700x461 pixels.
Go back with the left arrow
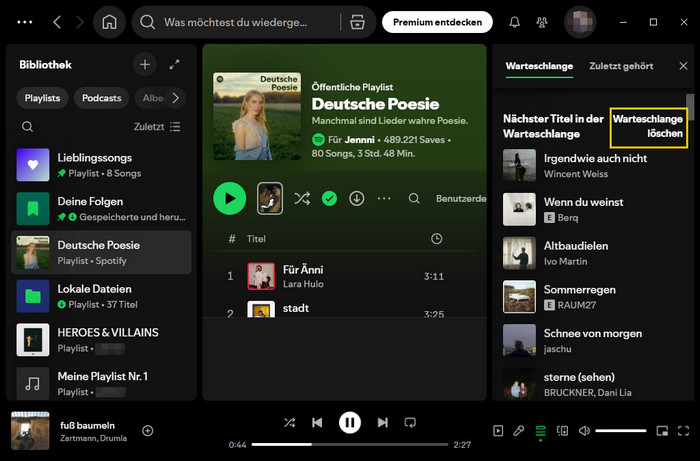click(57, 22)
